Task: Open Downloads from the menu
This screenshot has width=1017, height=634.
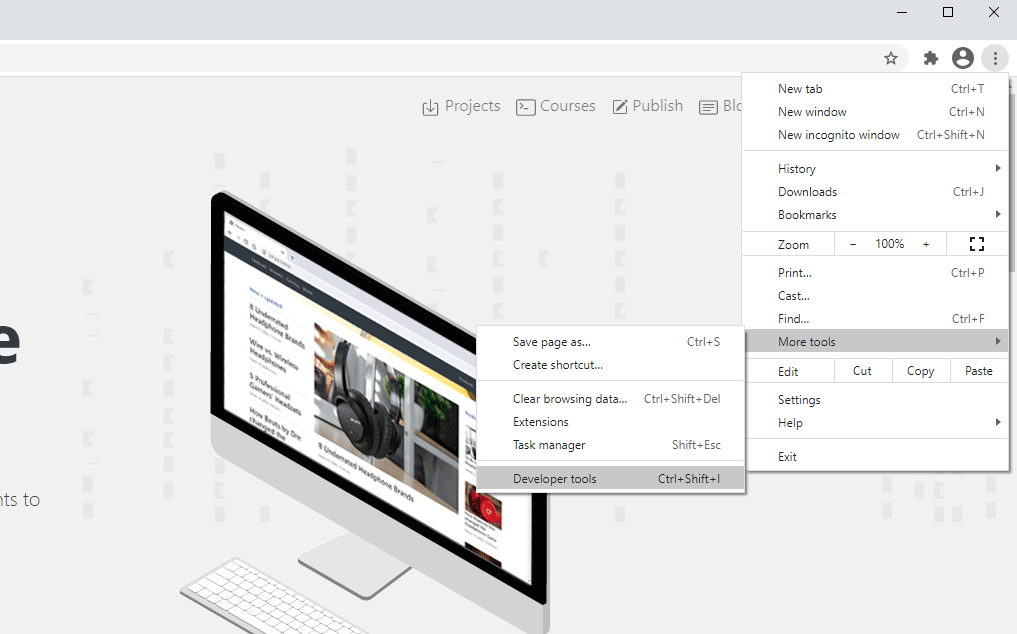Action: [876, 192]
